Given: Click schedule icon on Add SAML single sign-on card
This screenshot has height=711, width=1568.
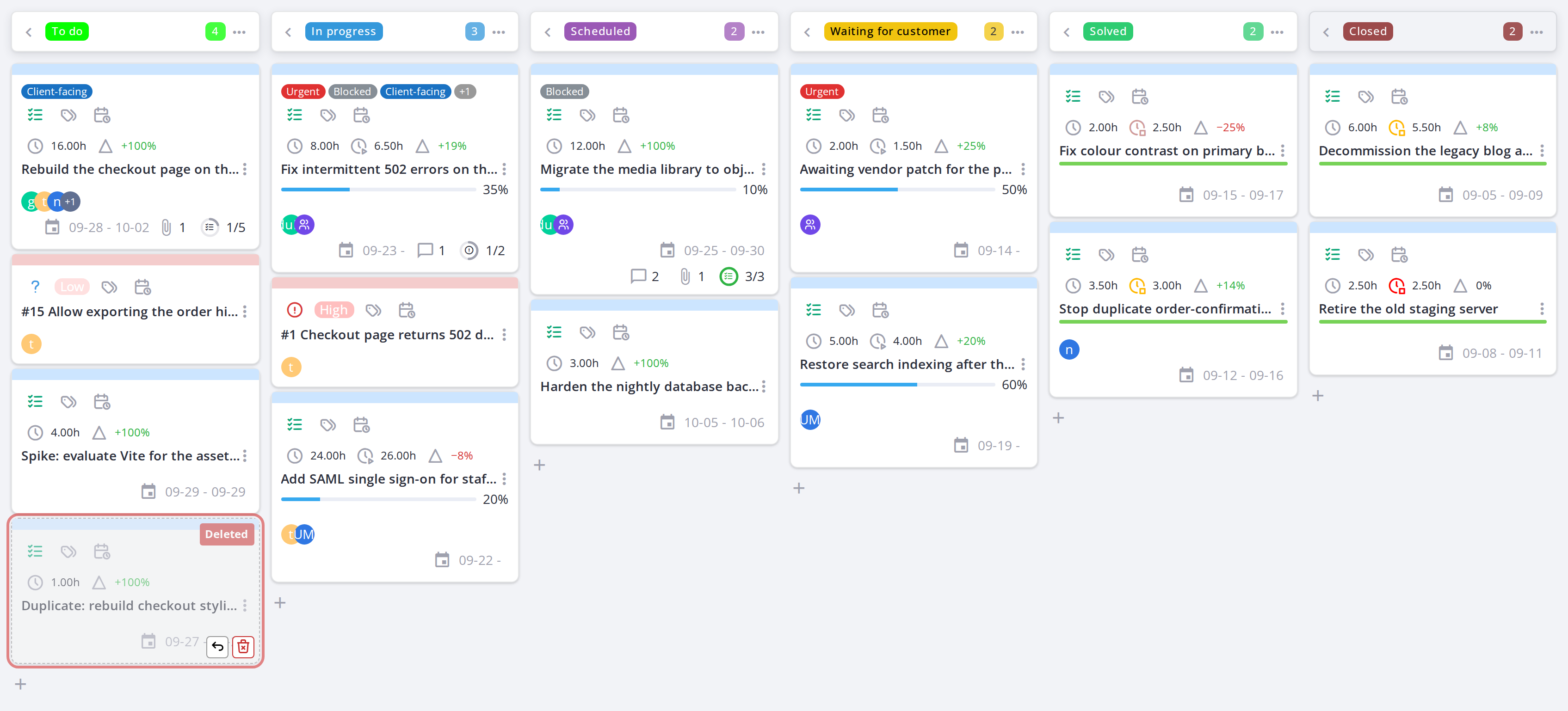Looking at the screenshot, I should (362, 424).
